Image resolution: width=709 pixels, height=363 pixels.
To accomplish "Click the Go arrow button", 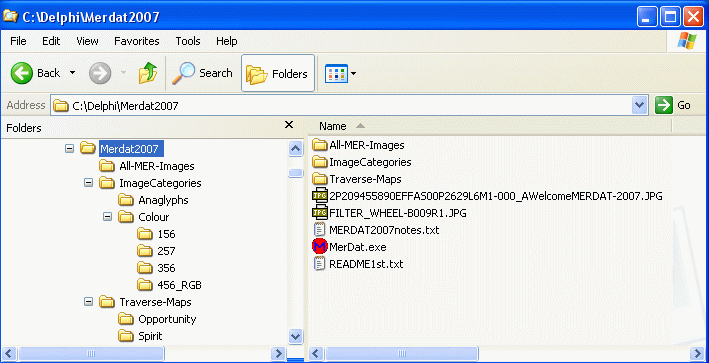I will pos(664,105).
